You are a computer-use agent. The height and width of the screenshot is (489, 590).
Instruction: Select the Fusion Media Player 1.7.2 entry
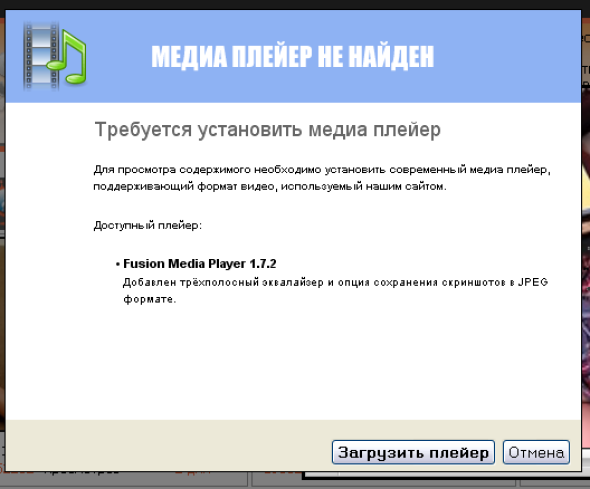tap(200, 264)
